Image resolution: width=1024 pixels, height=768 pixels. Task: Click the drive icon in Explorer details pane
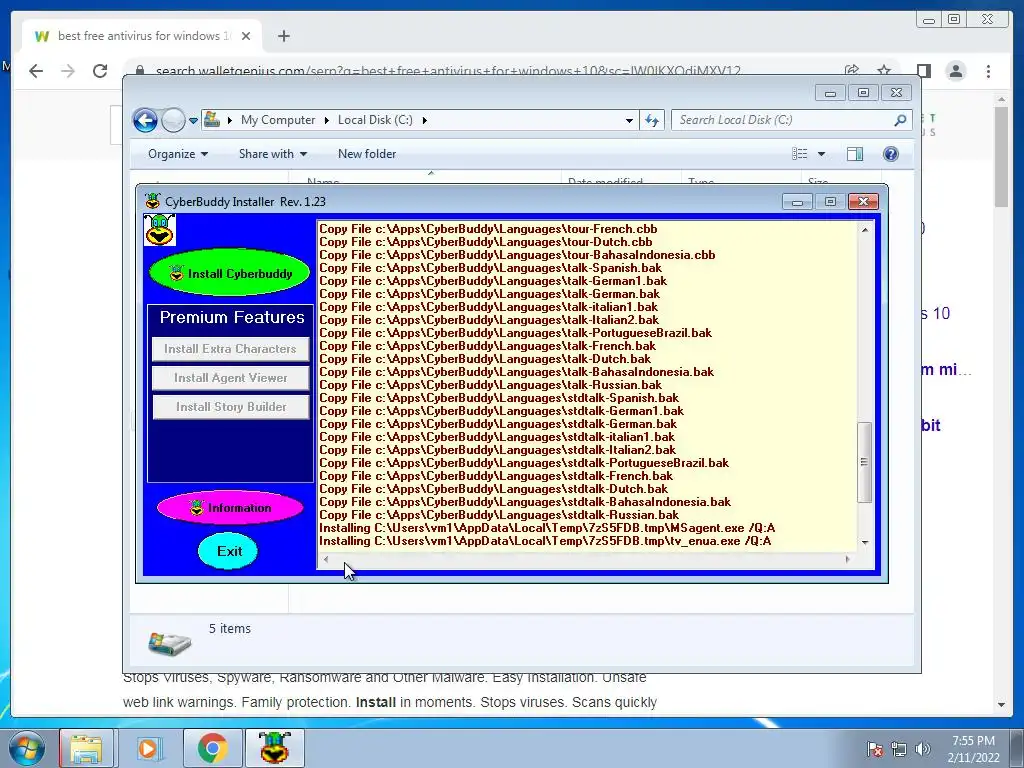coord(169,643)
